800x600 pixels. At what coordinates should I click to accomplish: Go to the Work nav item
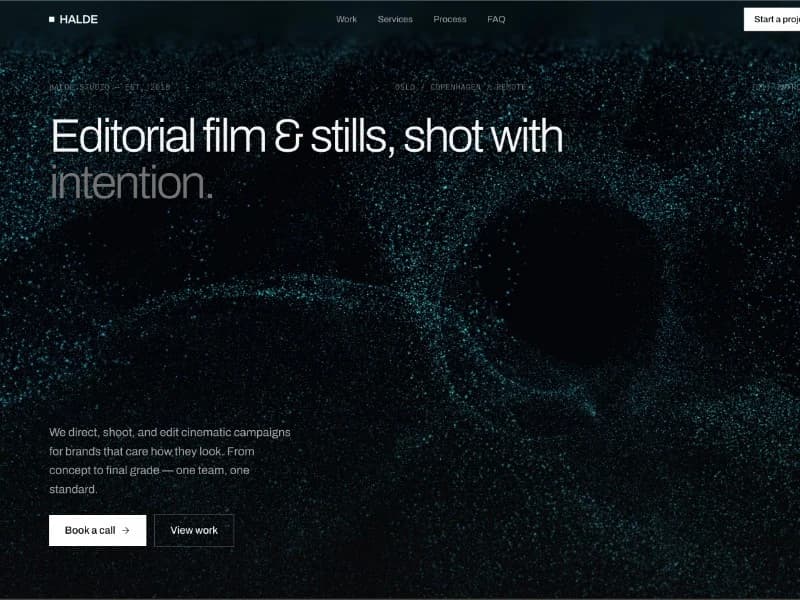(x=346, y=19)
